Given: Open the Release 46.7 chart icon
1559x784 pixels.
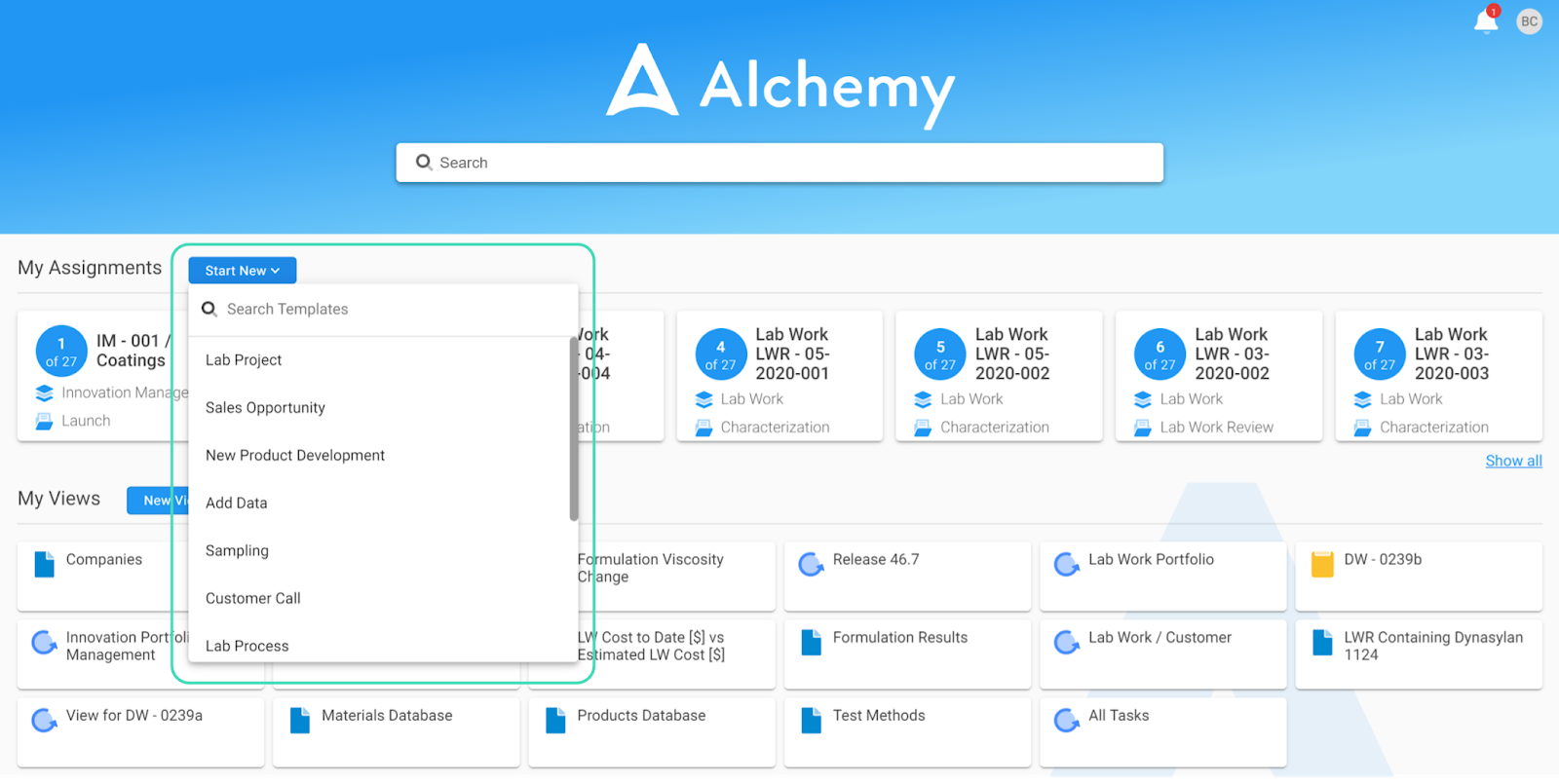Looking at the screenshot, I should [811, 565].
